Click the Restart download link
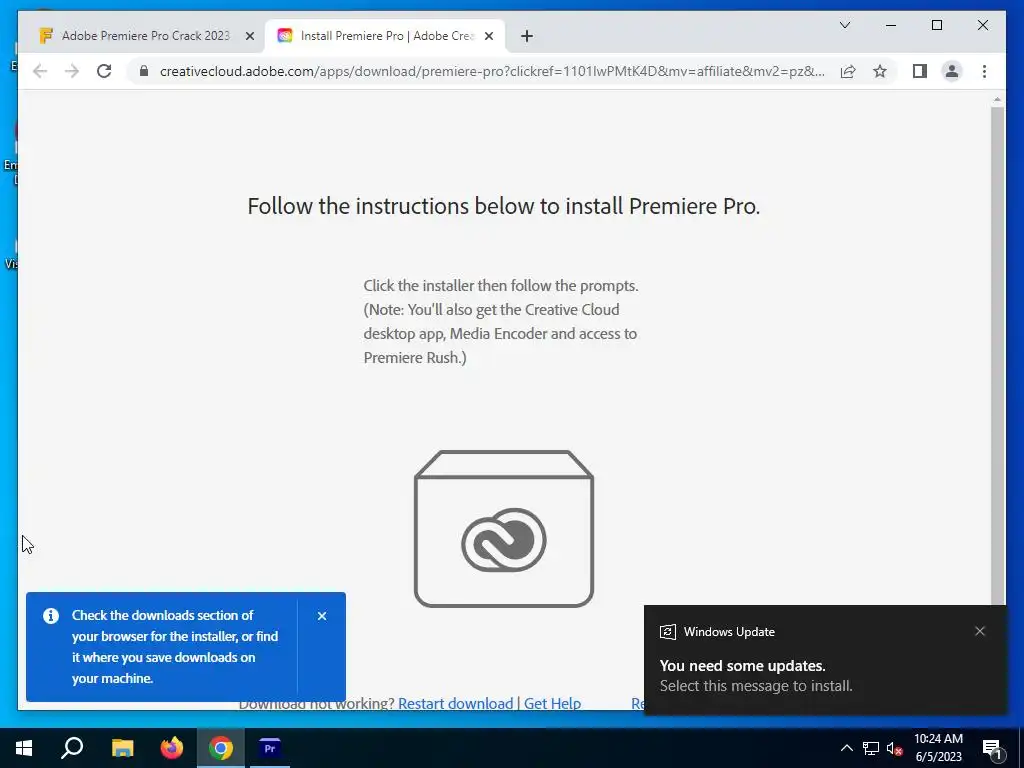1024x768 pixels. 455,703
